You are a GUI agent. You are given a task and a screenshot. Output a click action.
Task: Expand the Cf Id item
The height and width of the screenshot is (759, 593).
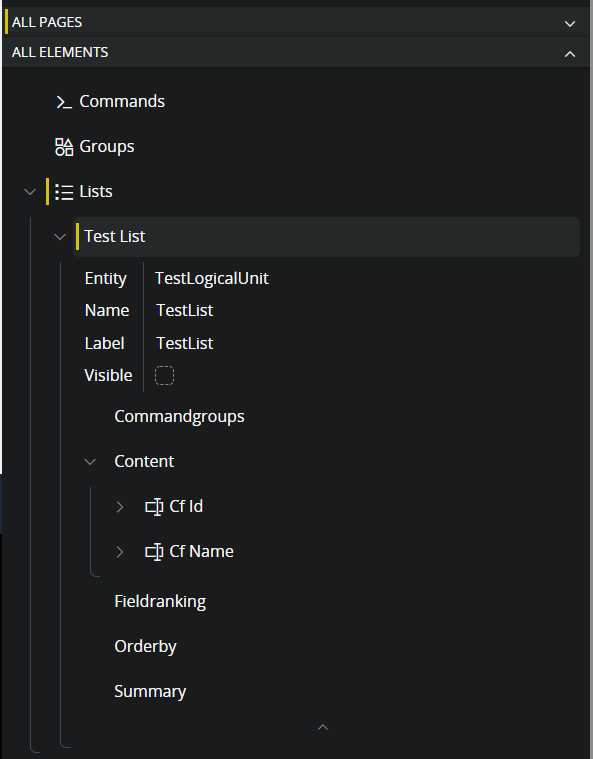pos(120,507)
